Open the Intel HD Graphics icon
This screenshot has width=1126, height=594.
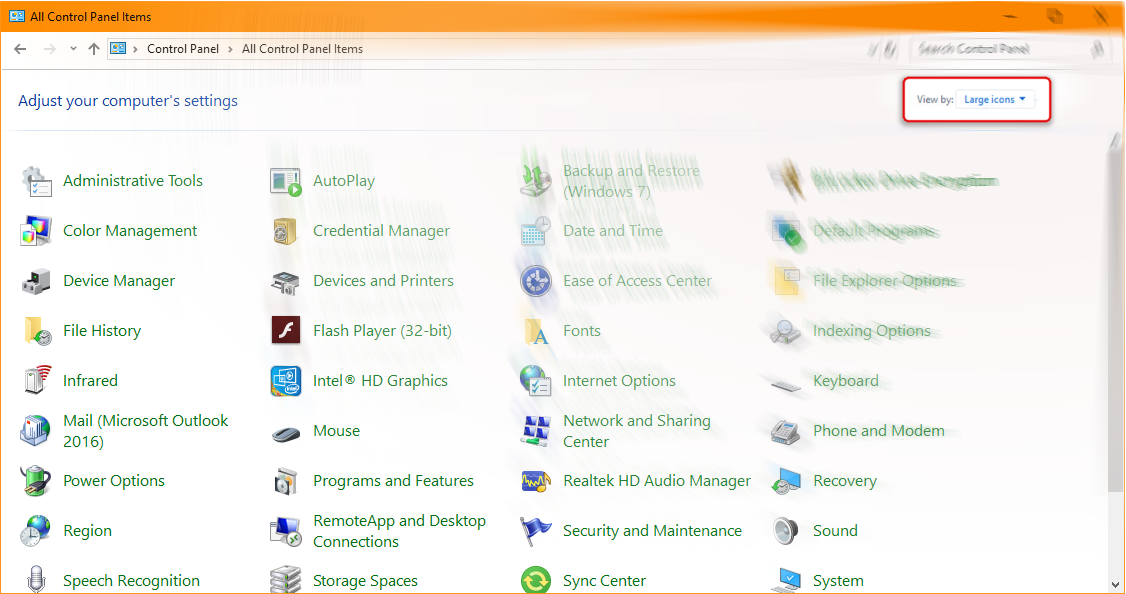point(286,381)
